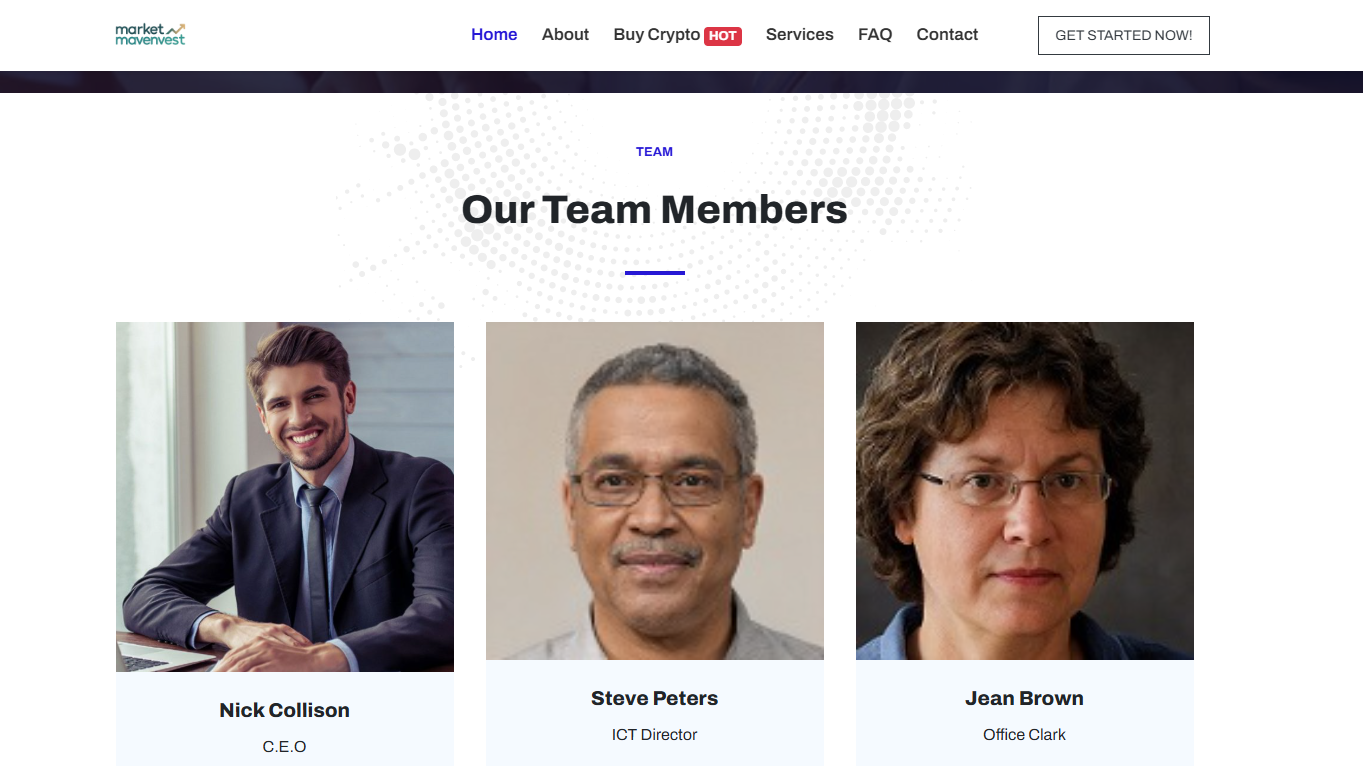This screenshot has height=766, width=1363.
Task: Click the red HOT badge
Action: [723, 36]
